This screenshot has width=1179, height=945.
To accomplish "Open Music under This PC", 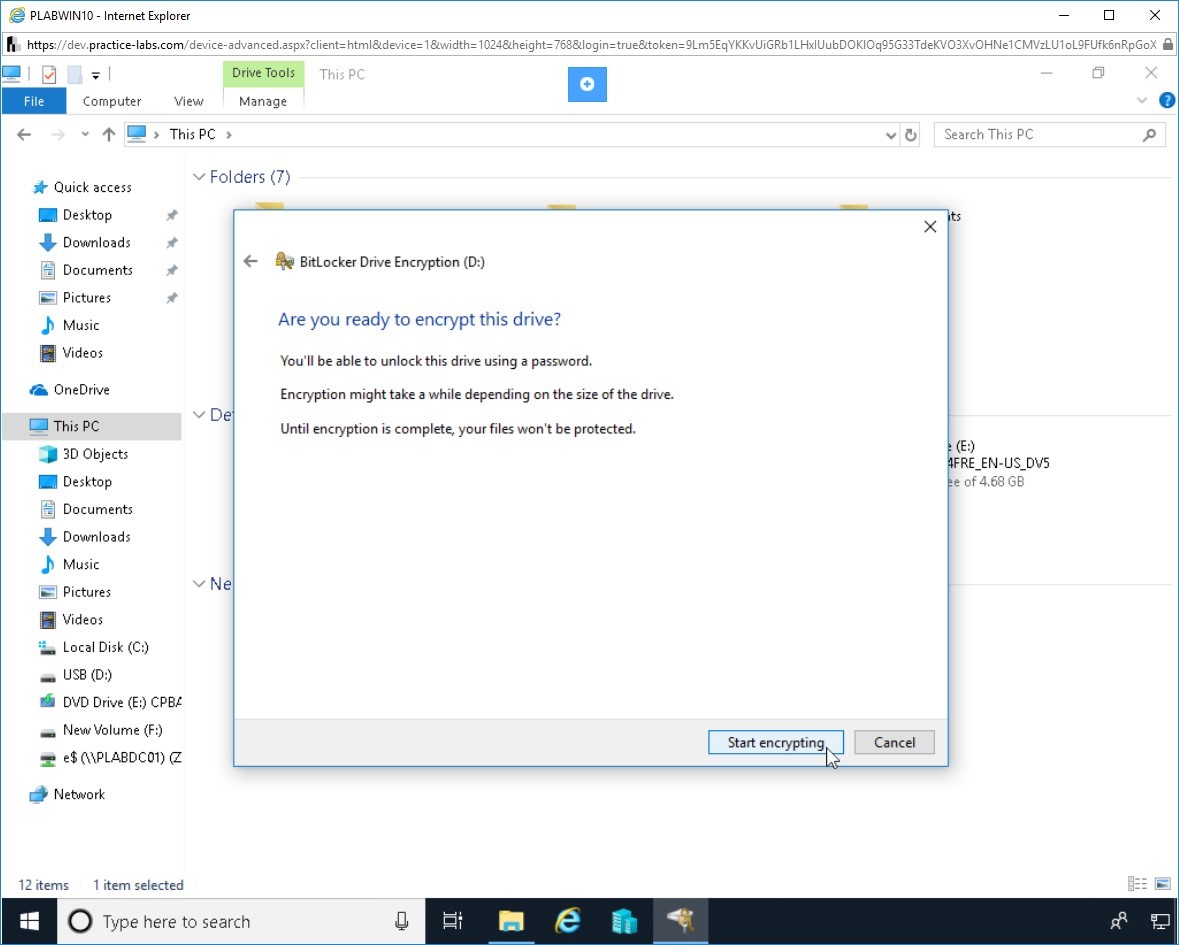I will coord(80,565).
